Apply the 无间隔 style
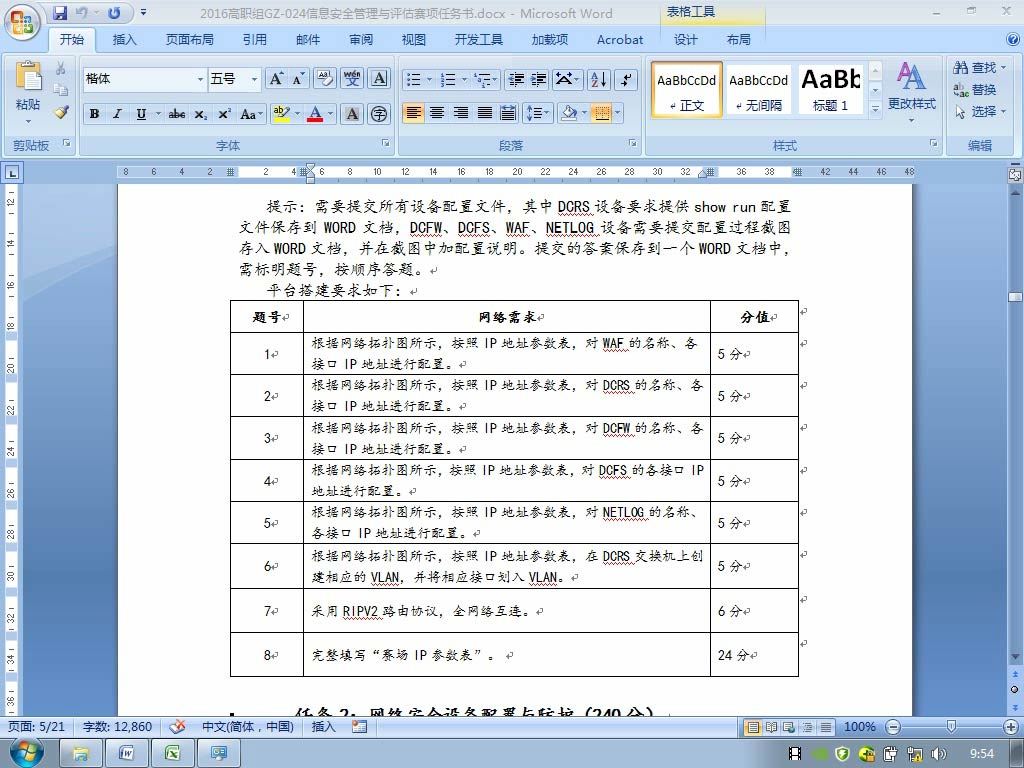Screen dimensions: 1024x768 758,89
